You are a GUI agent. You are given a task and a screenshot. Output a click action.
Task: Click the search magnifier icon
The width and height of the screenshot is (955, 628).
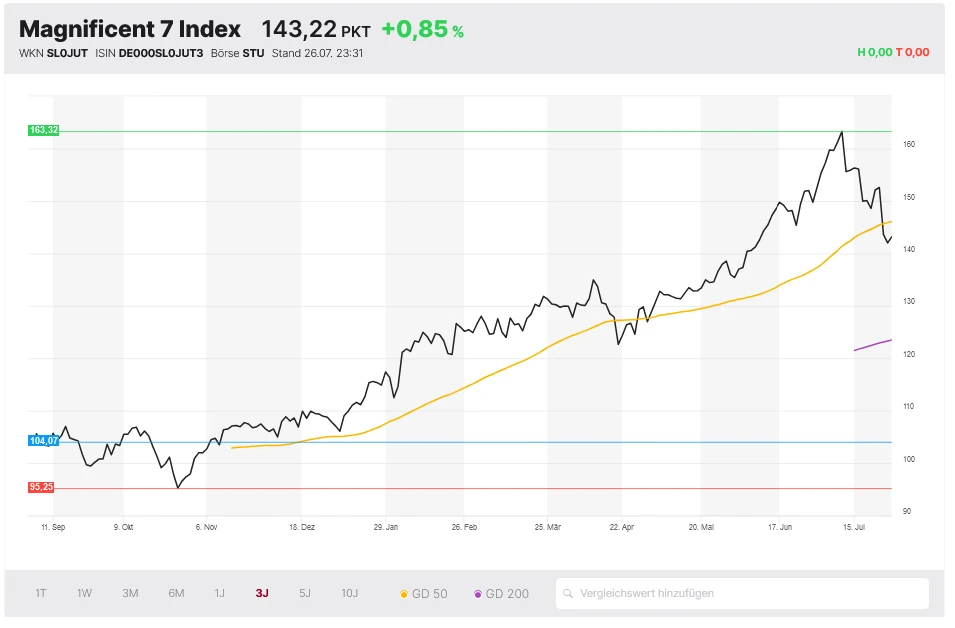coord(570,592)
